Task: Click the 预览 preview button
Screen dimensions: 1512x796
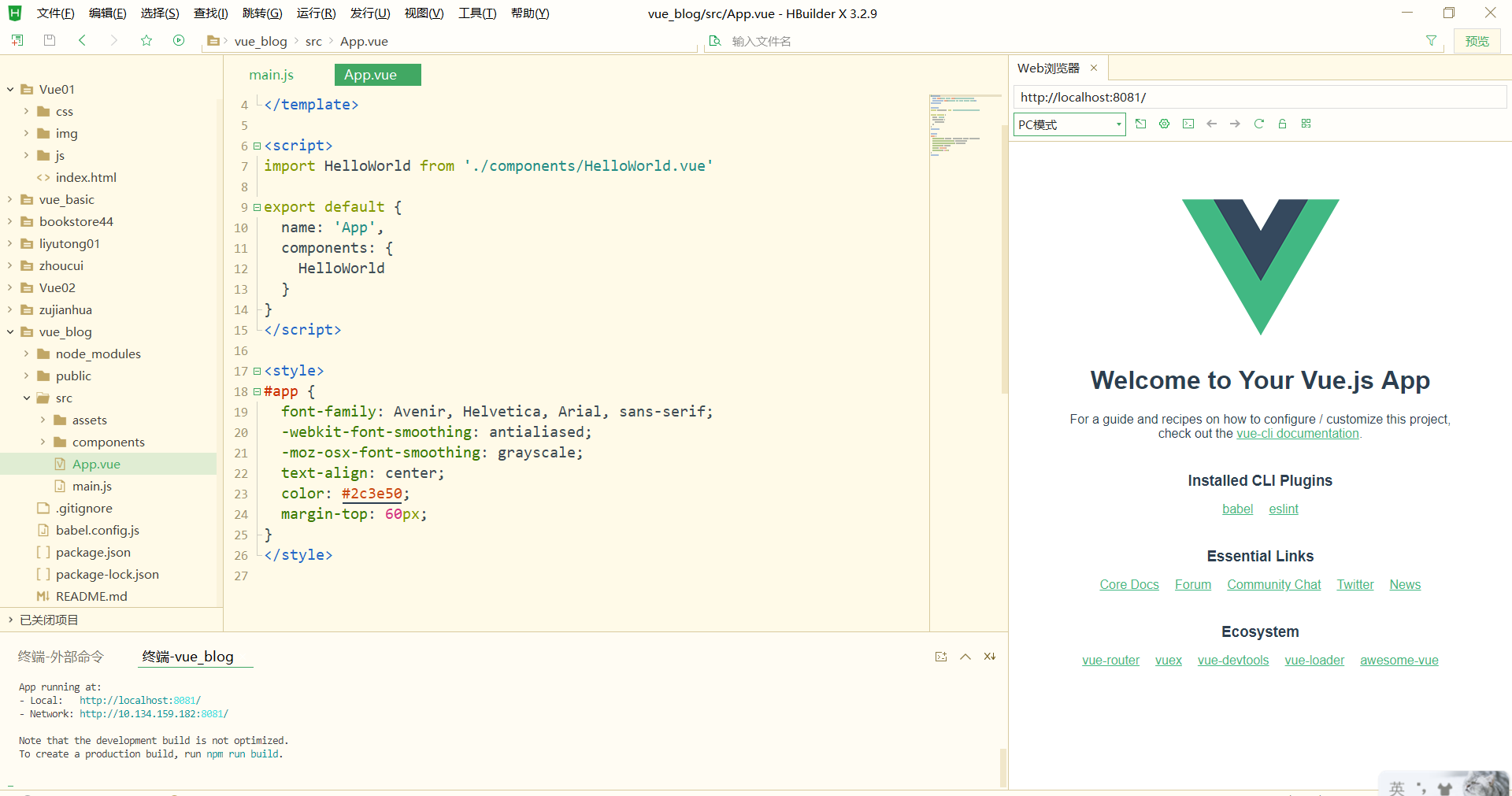Action: point(1477,41)
